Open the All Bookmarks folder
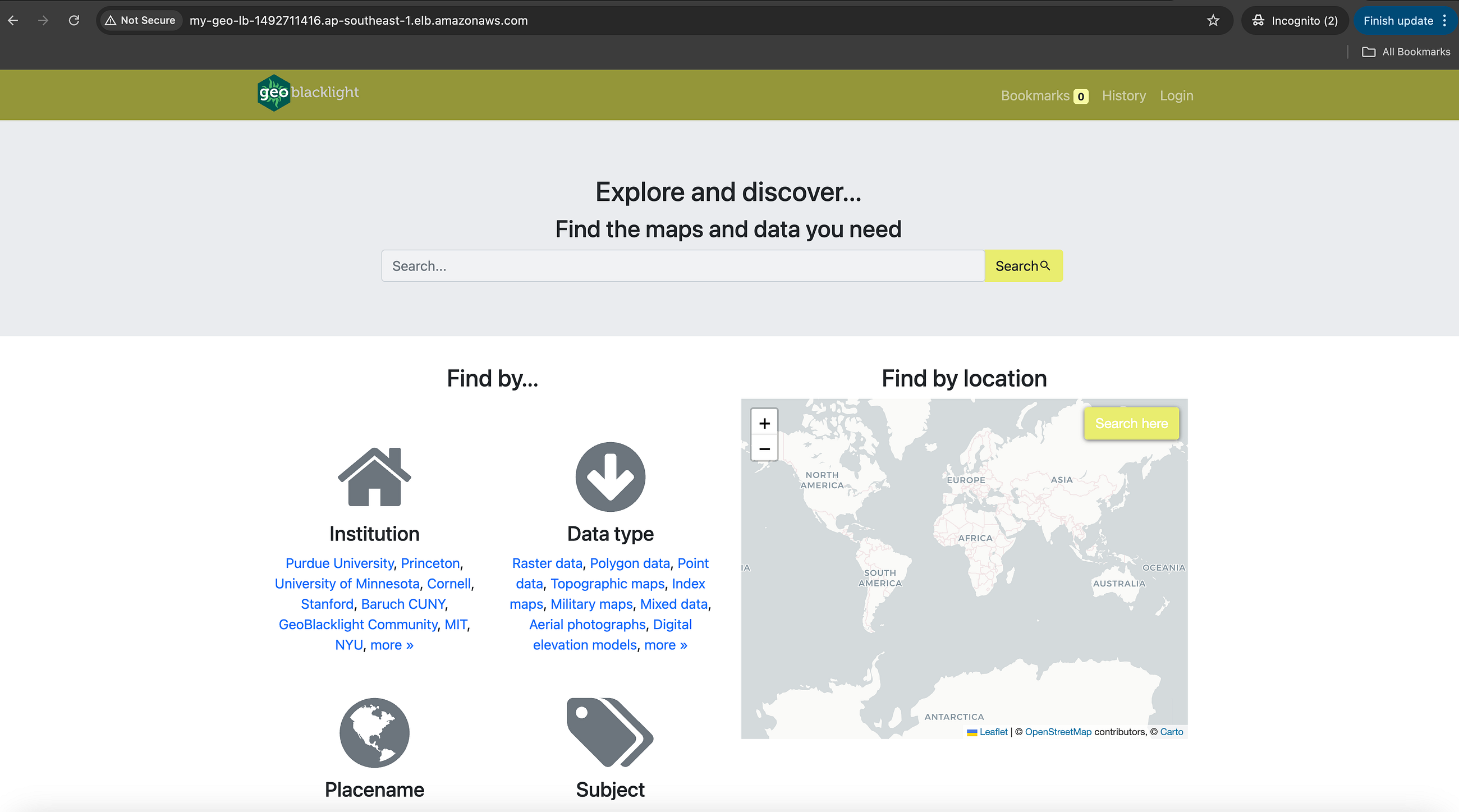 [1406, 52]
